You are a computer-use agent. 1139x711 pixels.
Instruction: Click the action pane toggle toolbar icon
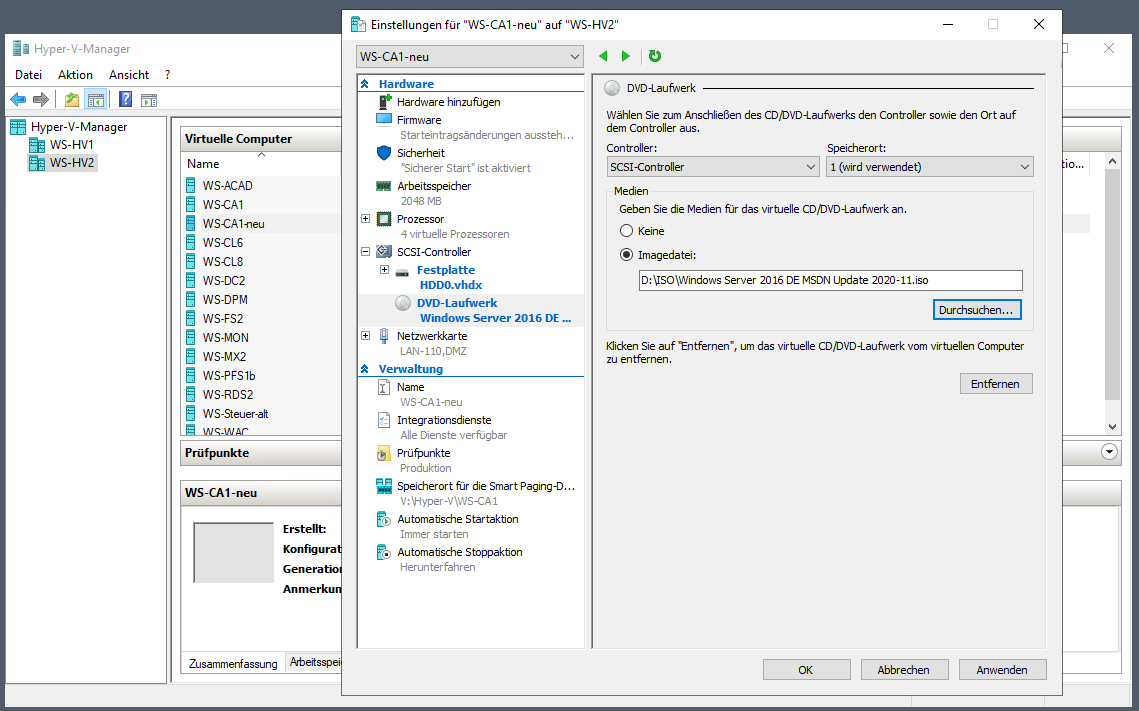tap(148, 100)
